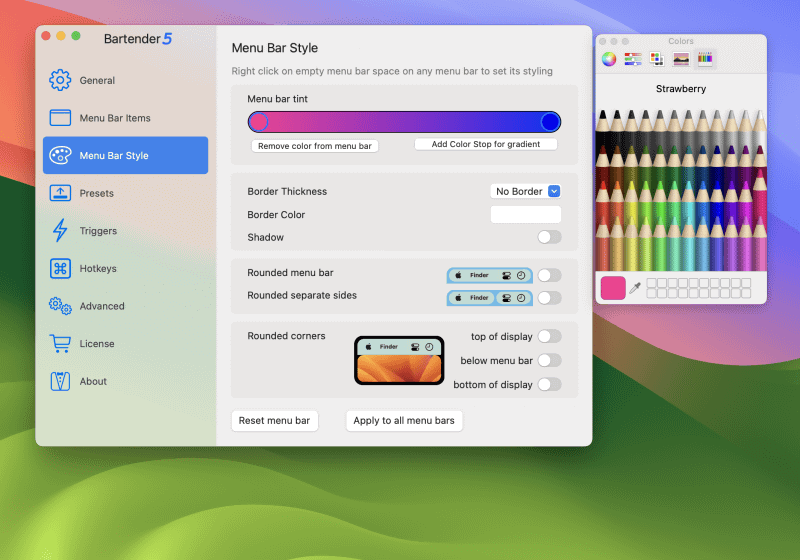Click the Bartender 5 logo
Screen dimensions: 800x560
point(138,39)
